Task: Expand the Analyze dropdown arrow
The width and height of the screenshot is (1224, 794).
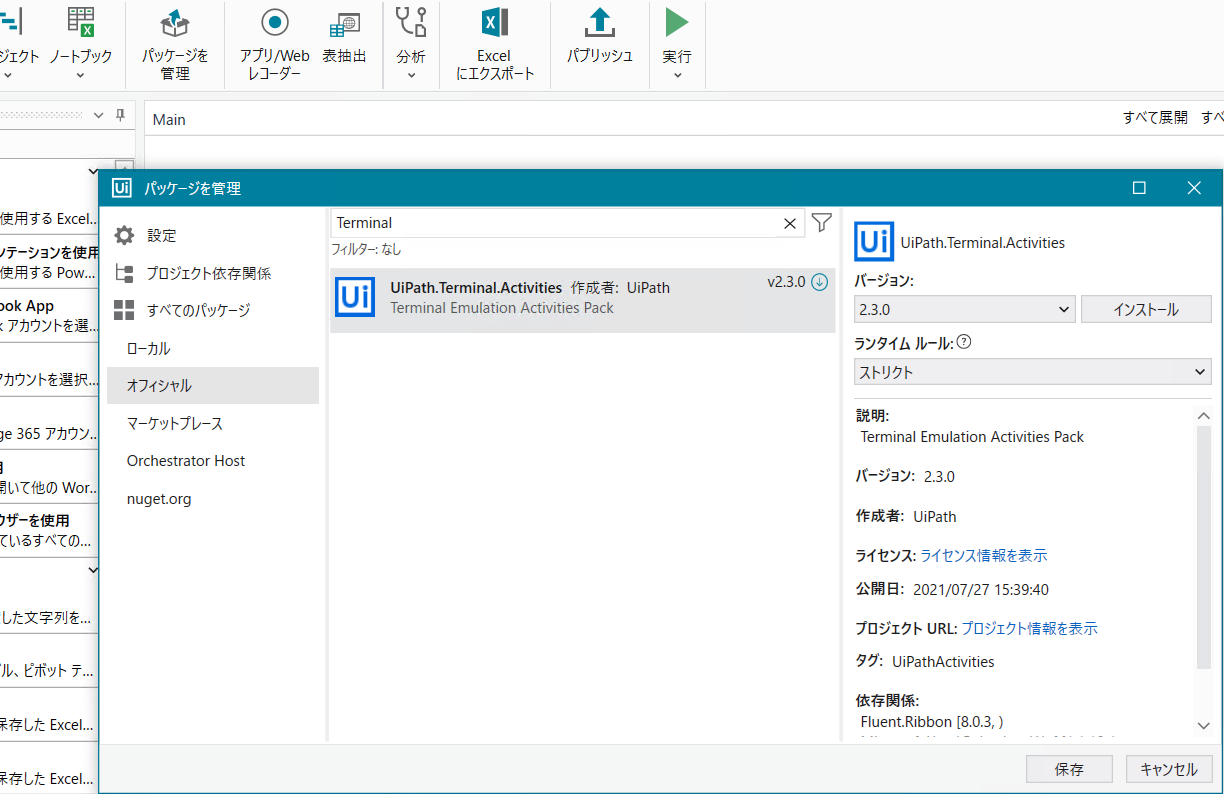Action: (x=411, y=75)
